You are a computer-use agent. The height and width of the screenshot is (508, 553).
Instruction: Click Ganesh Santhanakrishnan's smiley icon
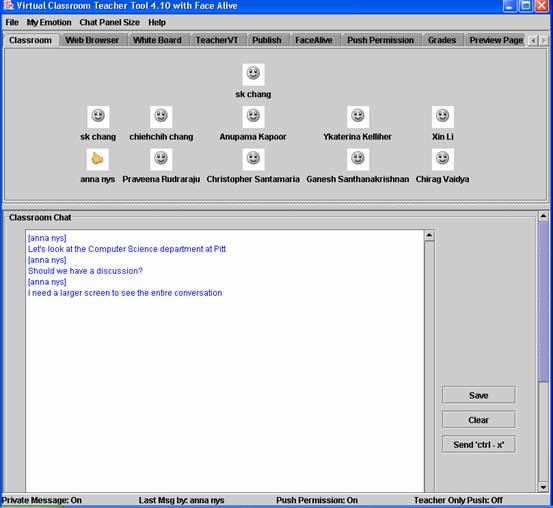(358, 159)
